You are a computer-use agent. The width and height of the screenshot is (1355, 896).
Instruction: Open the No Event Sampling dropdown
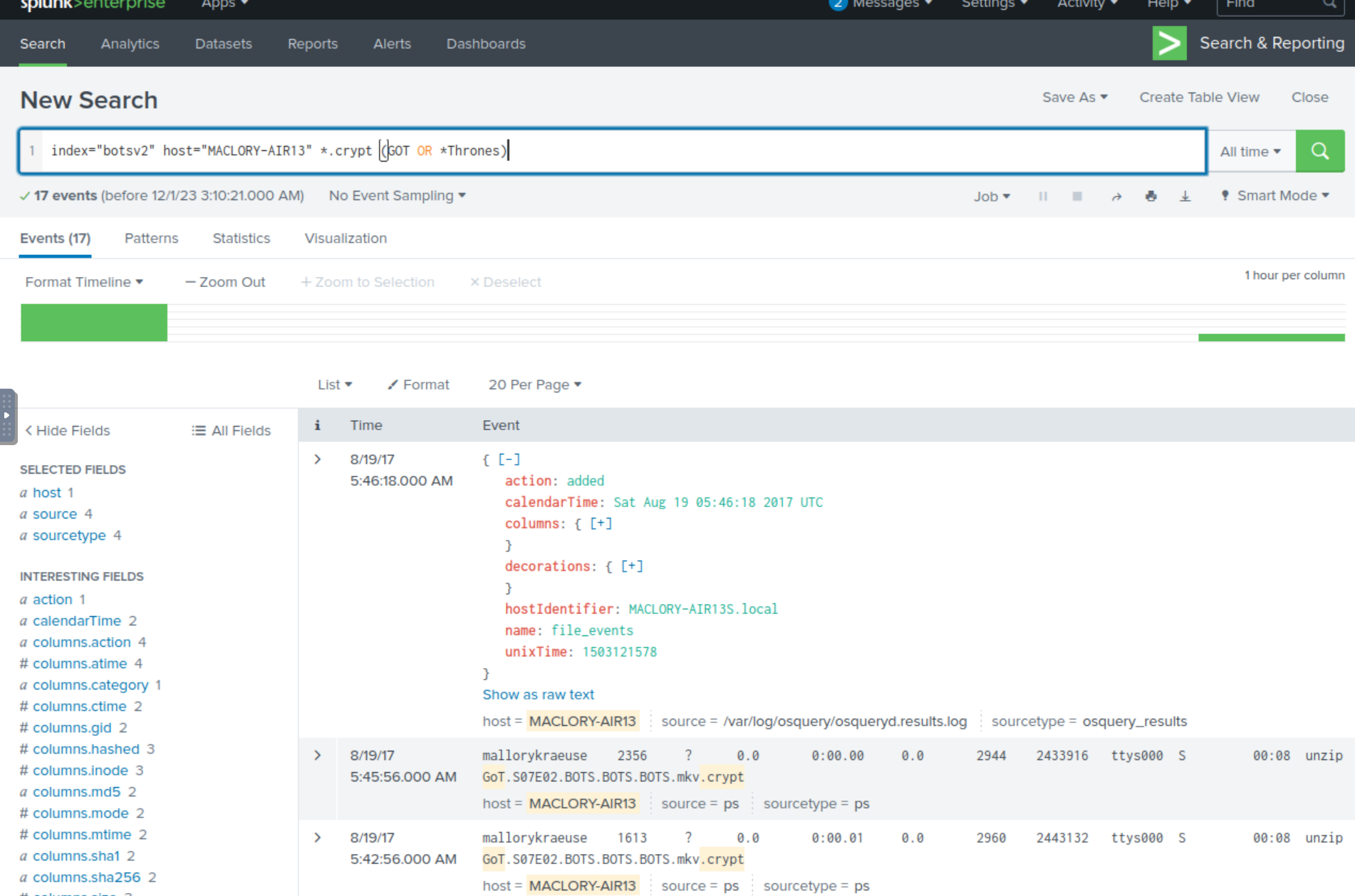pos(397,196)
